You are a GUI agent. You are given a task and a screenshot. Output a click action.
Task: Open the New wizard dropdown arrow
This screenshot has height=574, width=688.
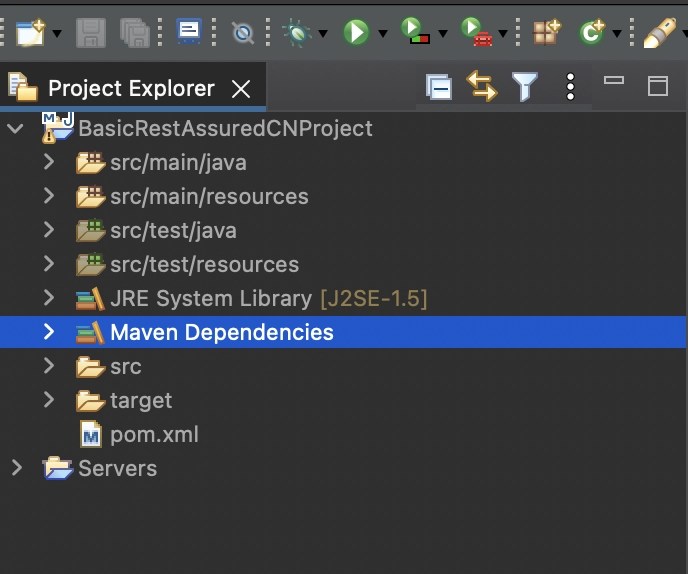(57, 33)
